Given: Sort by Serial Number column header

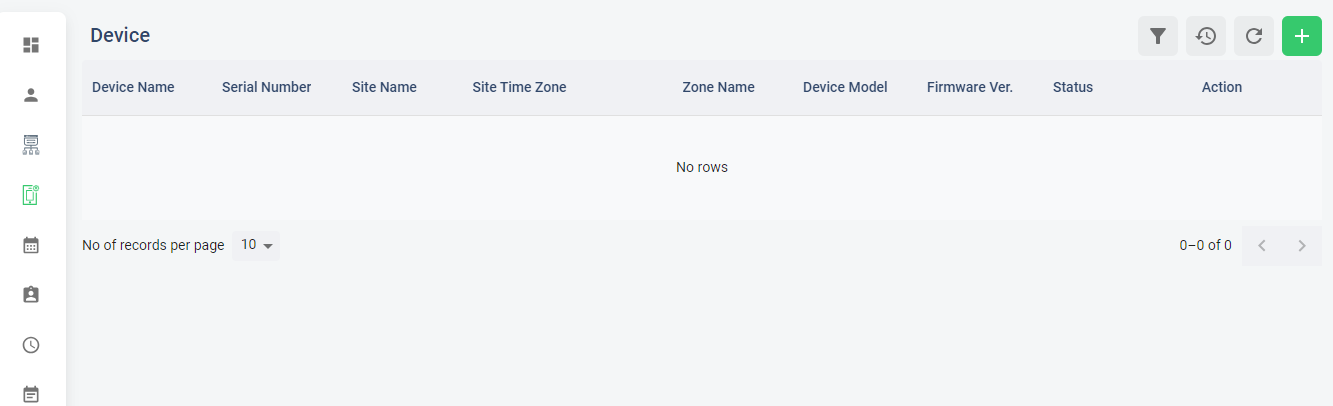Looking at the screenshot, I should 266,87.
